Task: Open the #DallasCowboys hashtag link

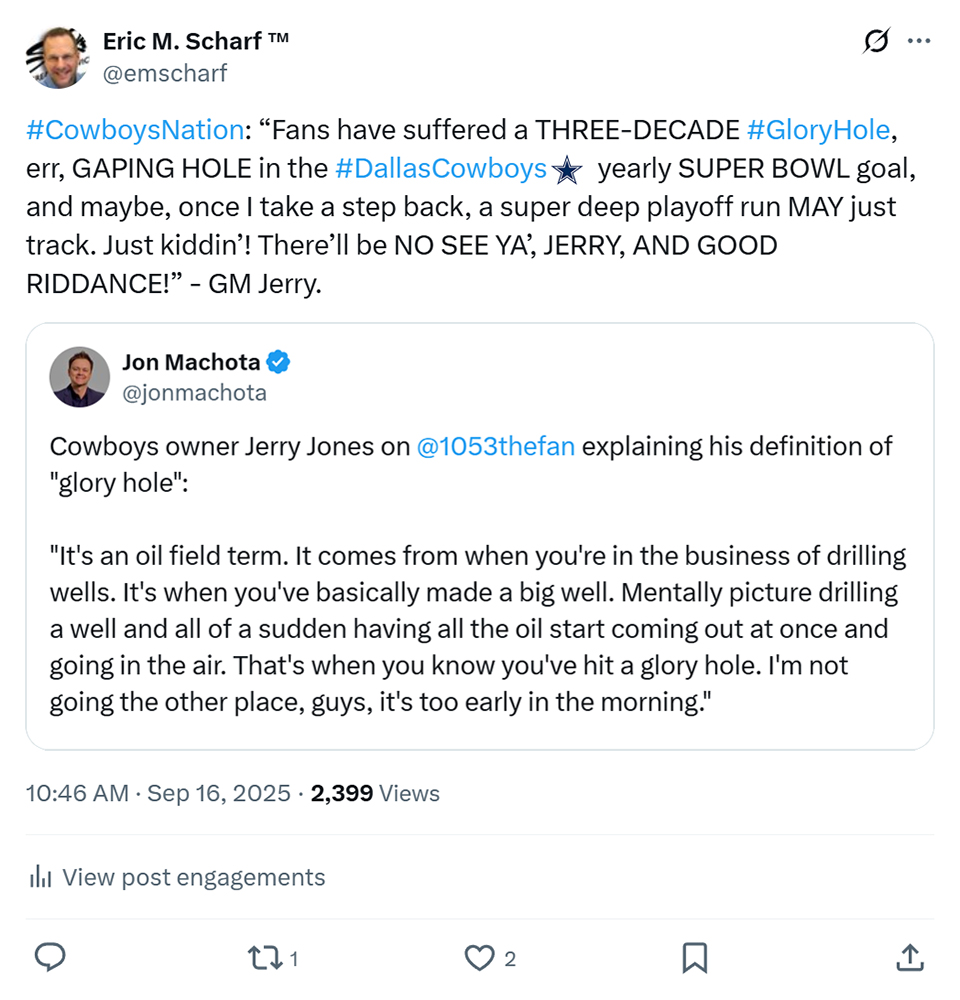Action: point(441,170)
